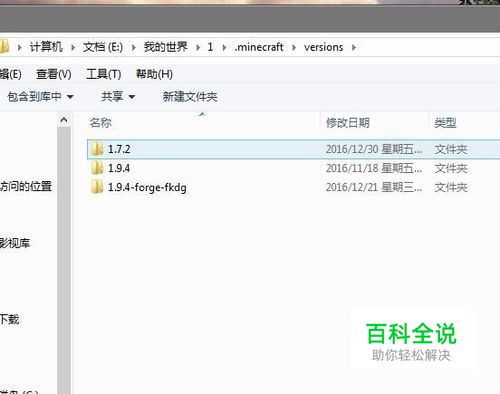This screenshot has width=500, height=394.
Task: Navigate to 文档 (E:) breadcrumb
Action: pos(103,47)
